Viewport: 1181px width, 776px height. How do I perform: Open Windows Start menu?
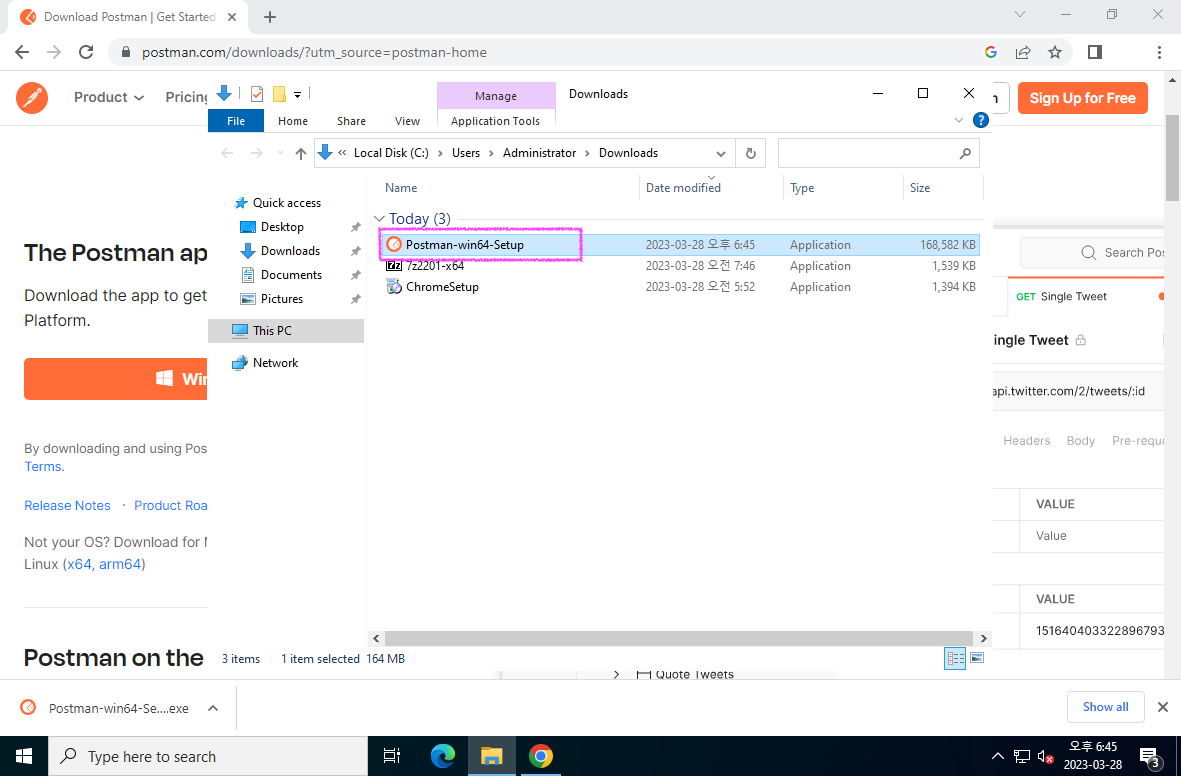[x=24, y=756]
